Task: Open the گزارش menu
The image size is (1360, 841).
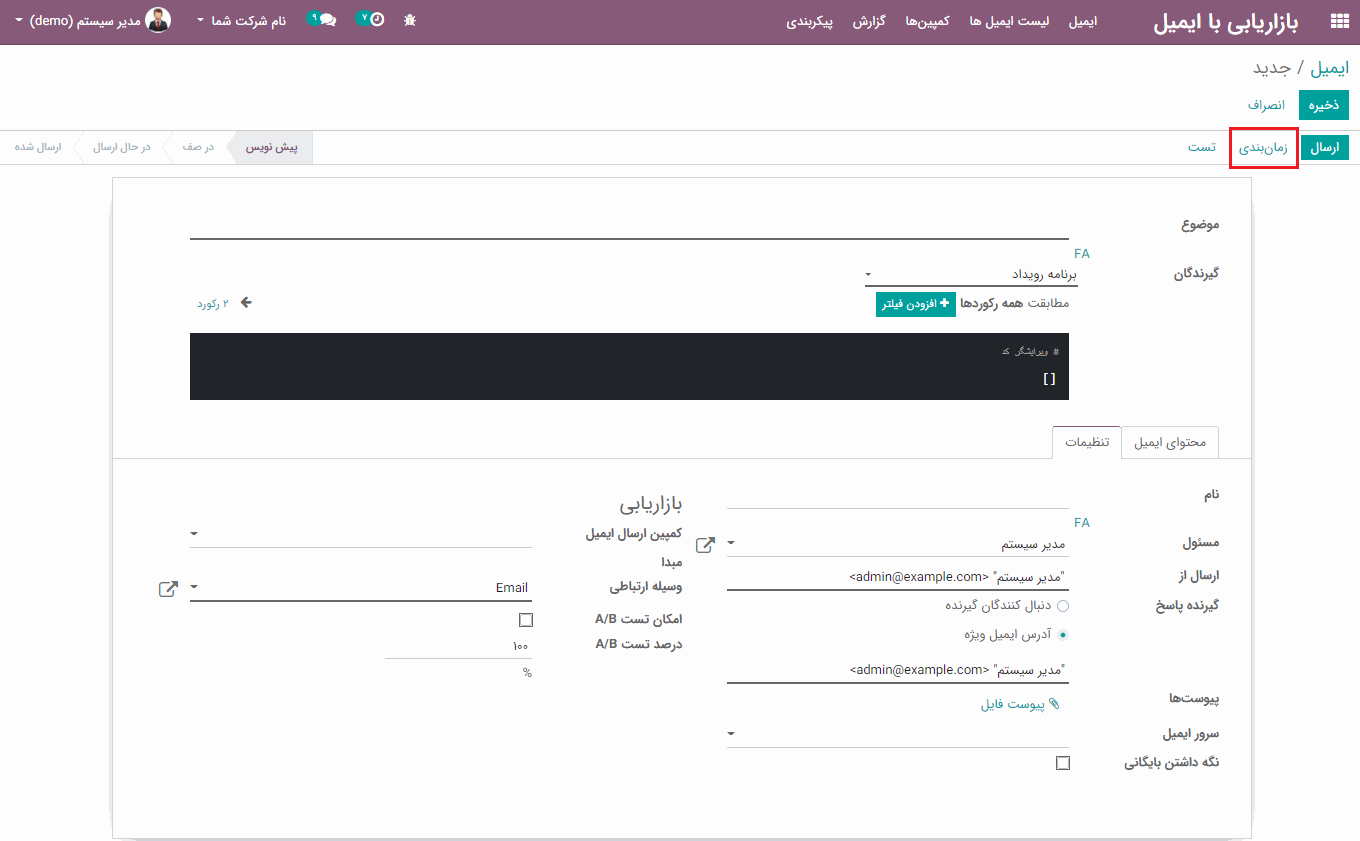Action: tap(869, 21)
